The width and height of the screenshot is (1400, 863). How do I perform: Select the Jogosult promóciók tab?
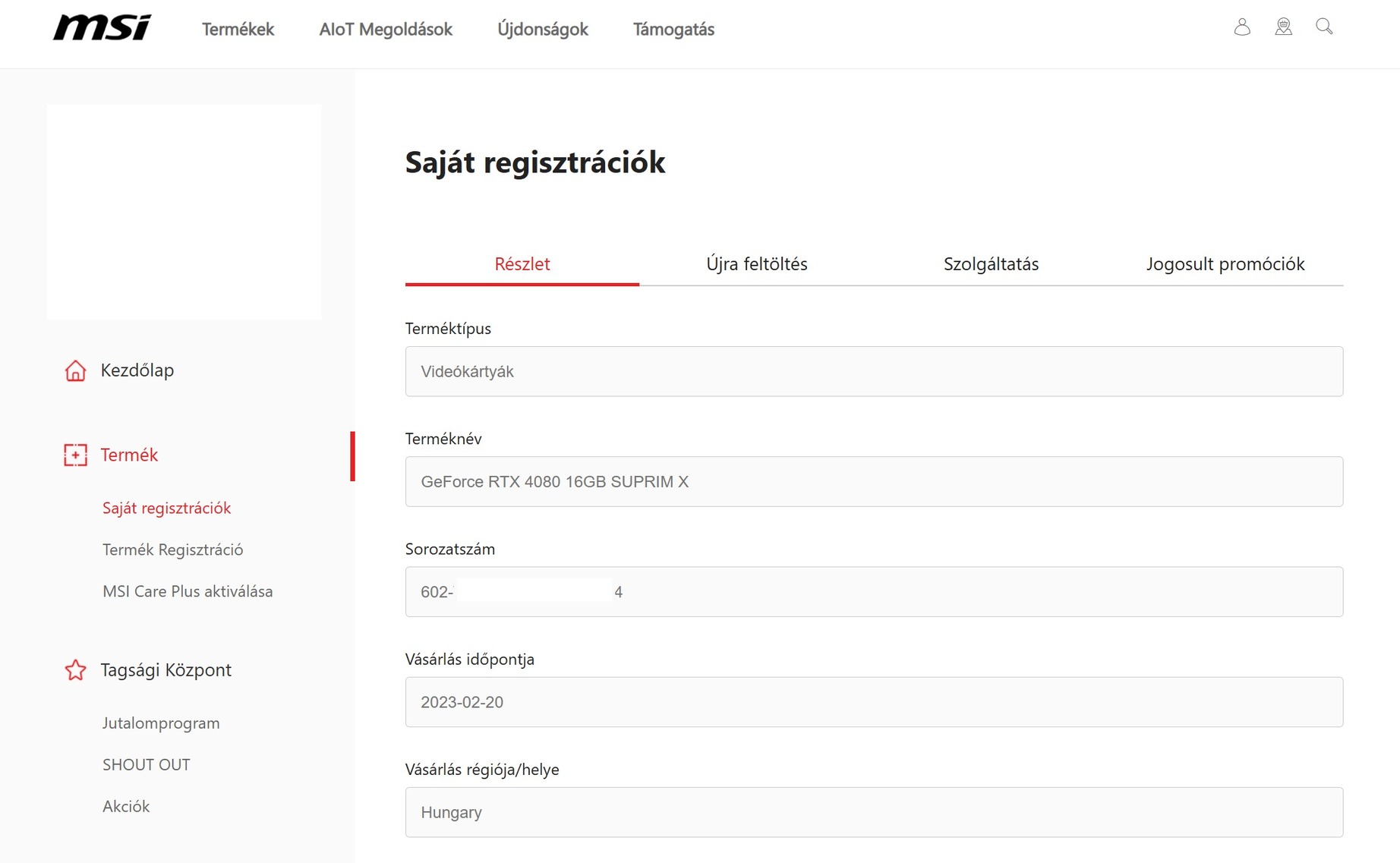coord(1225,264)
